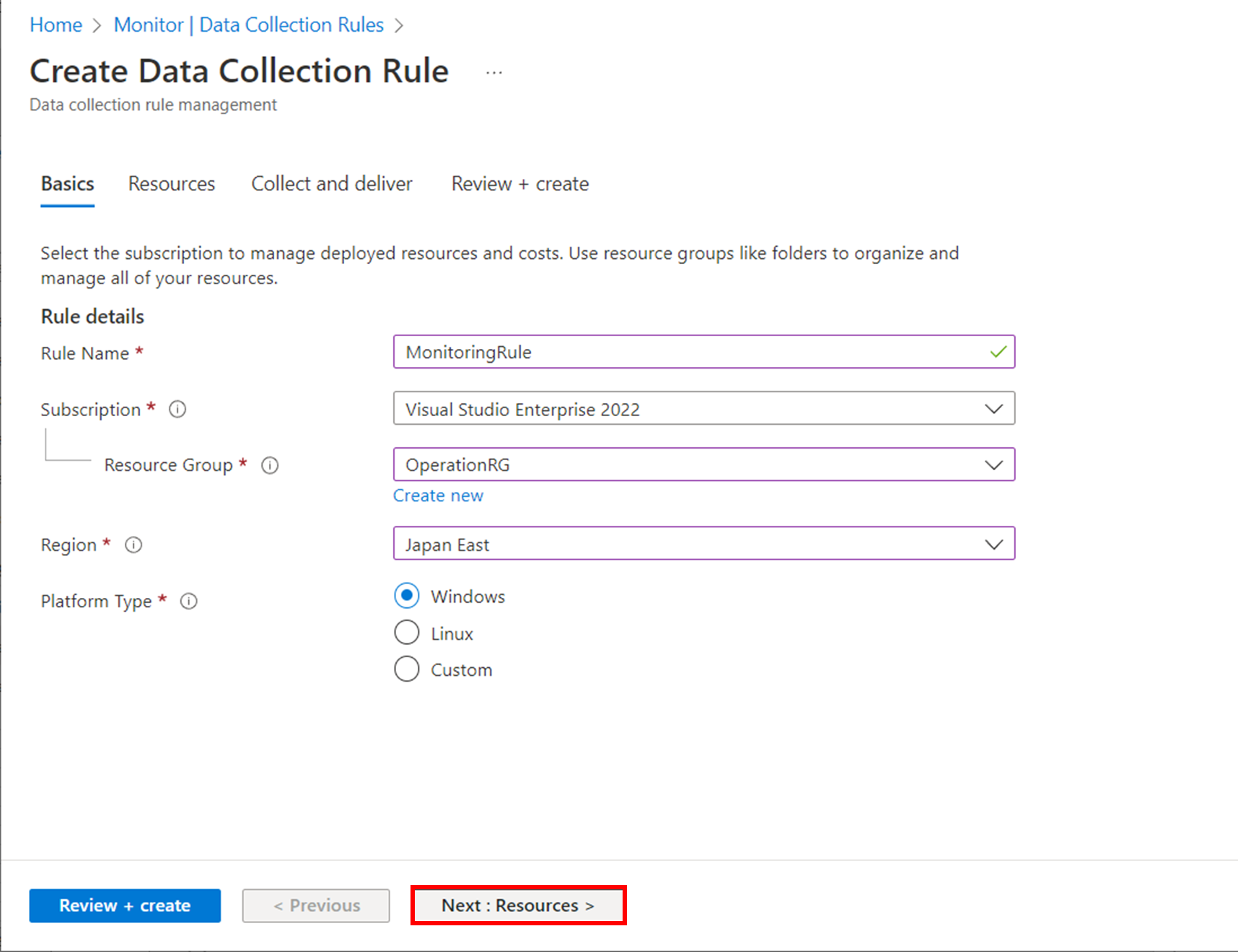The width and height of the screenshot is (1238, 952).
Task: Switch to the Resources tab
Action: point(172,184)
